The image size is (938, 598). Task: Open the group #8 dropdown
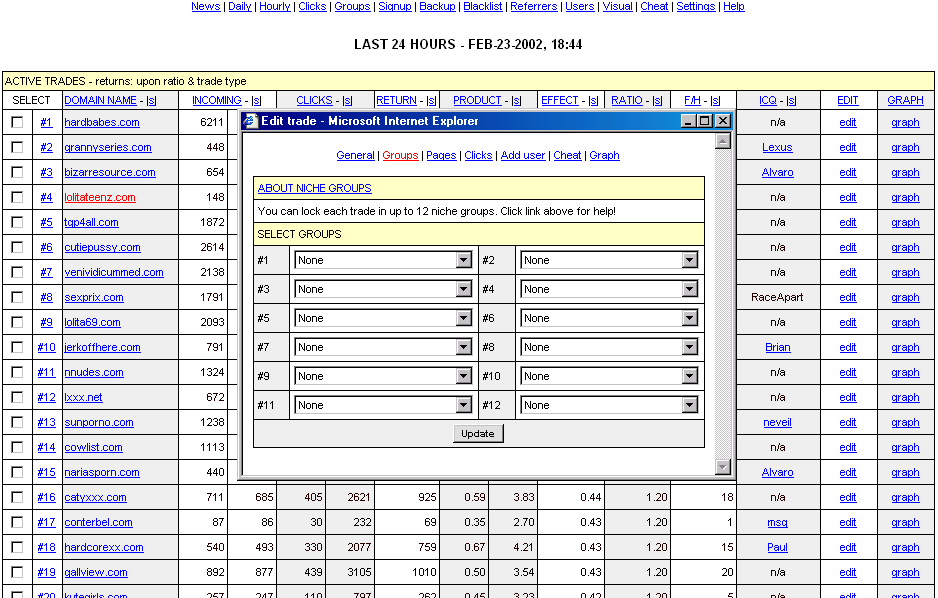609,347
